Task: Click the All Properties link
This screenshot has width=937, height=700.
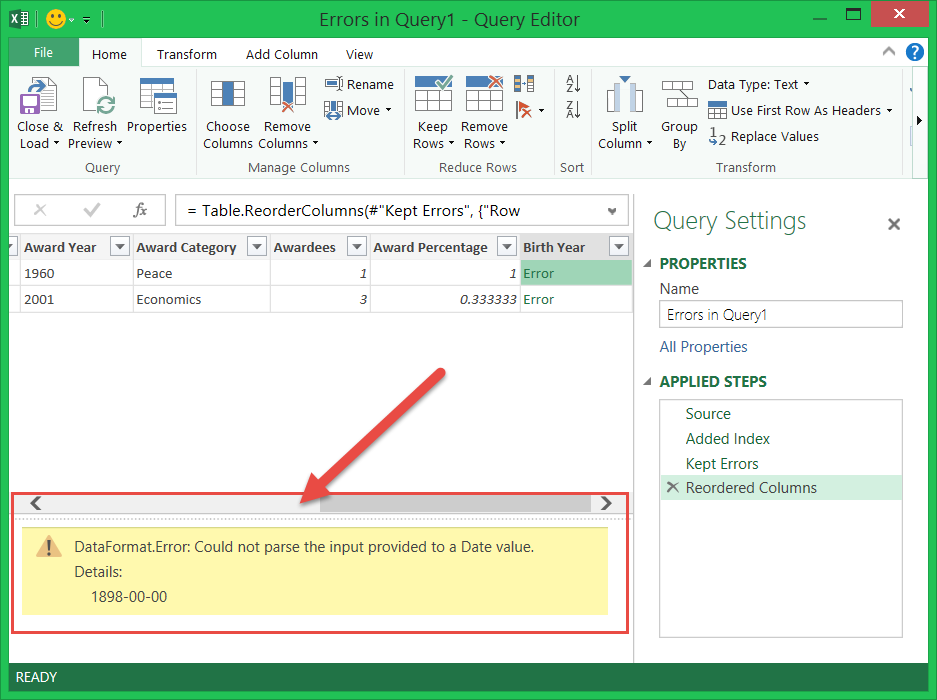Action: tap(703, 347)
